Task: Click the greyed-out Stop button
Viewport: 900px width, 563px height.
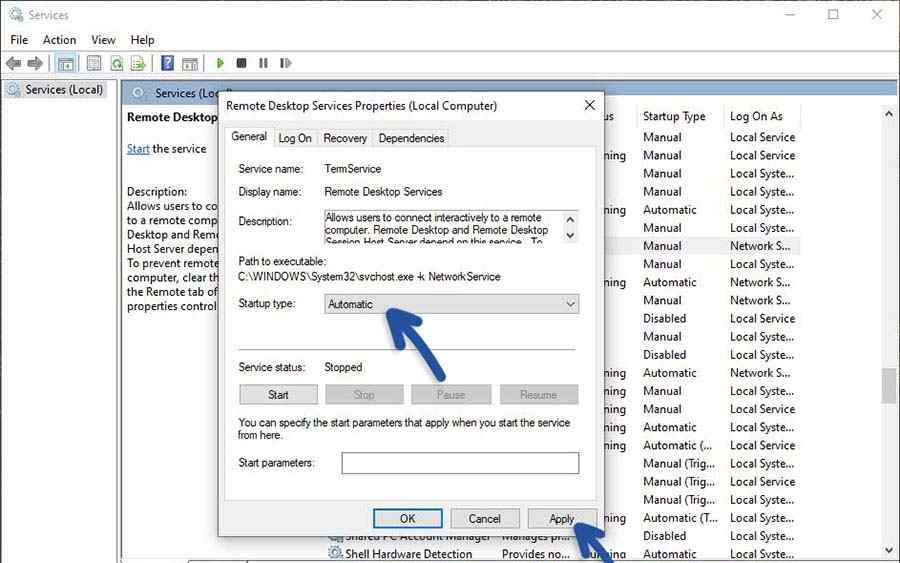Action: click(x=364, y=395)
